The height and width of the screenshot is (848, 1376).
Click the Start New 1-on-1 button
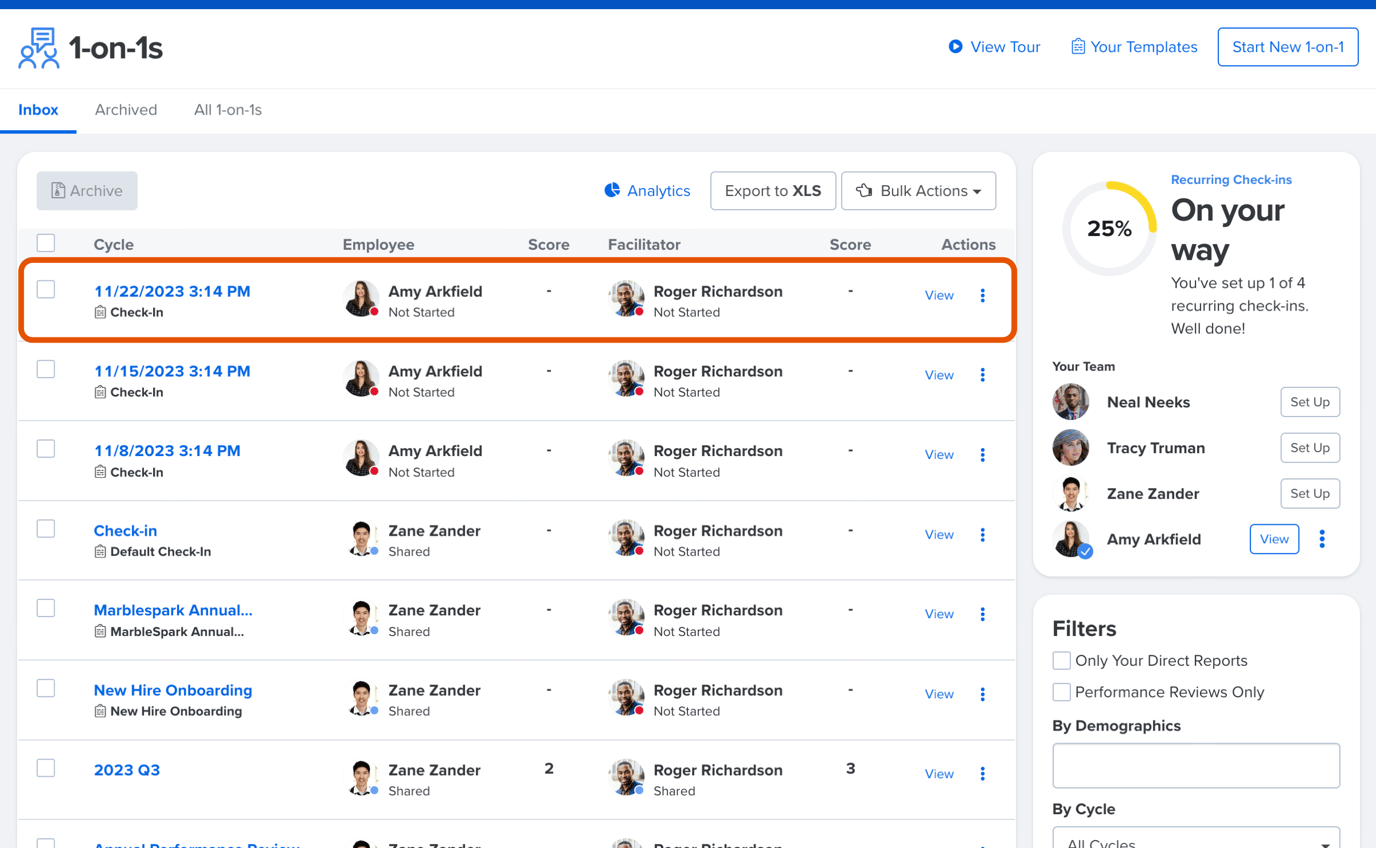pyautogui.click(x=1287, y=47)
